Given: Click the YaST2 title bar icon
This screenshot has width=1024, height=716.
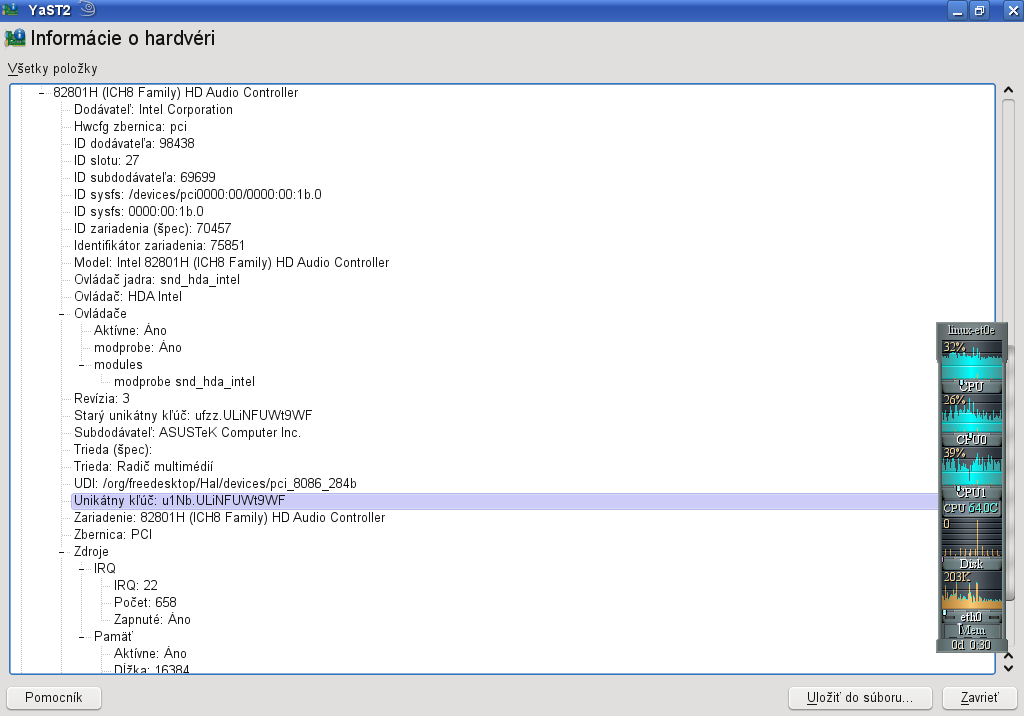Looking at the screenshot, I should (10, 10).
